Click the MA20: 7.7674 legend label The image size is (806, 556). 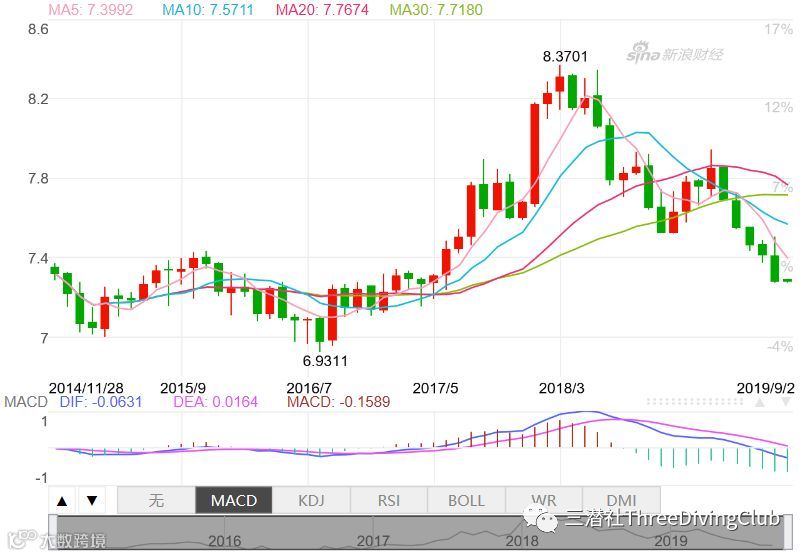coord(322,9)
